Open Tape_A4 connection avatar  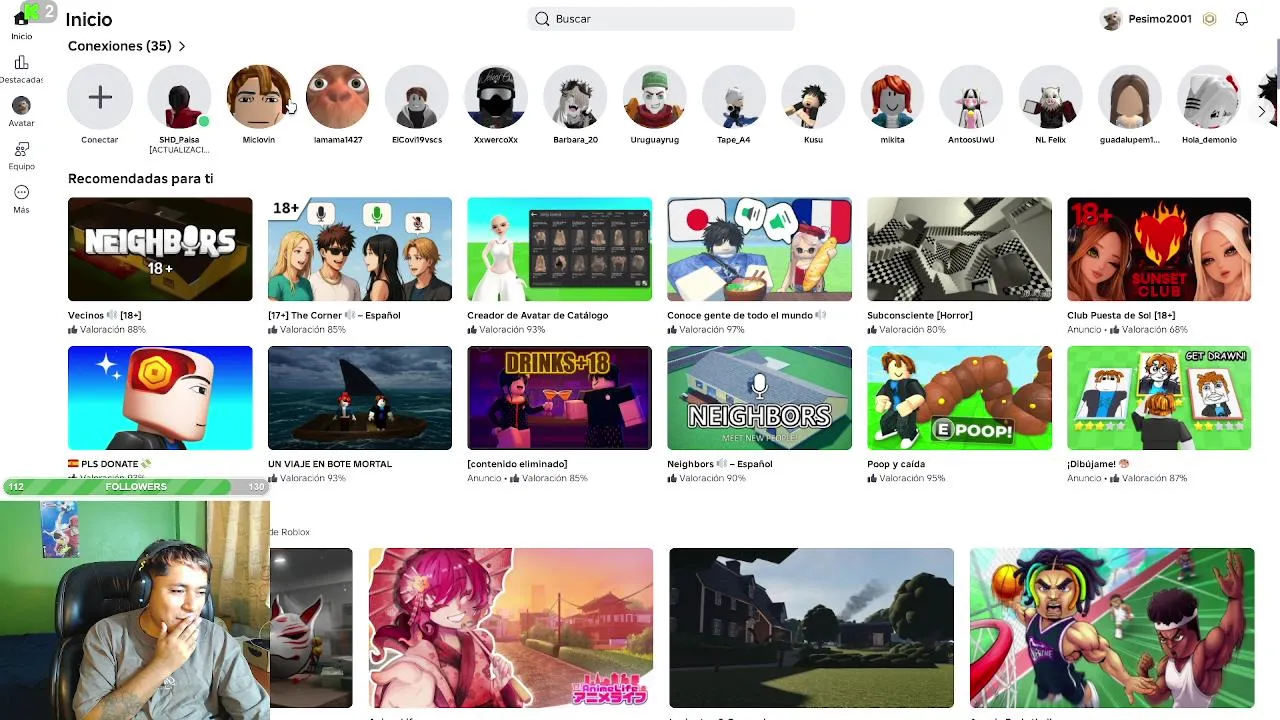tap(734, 97)
